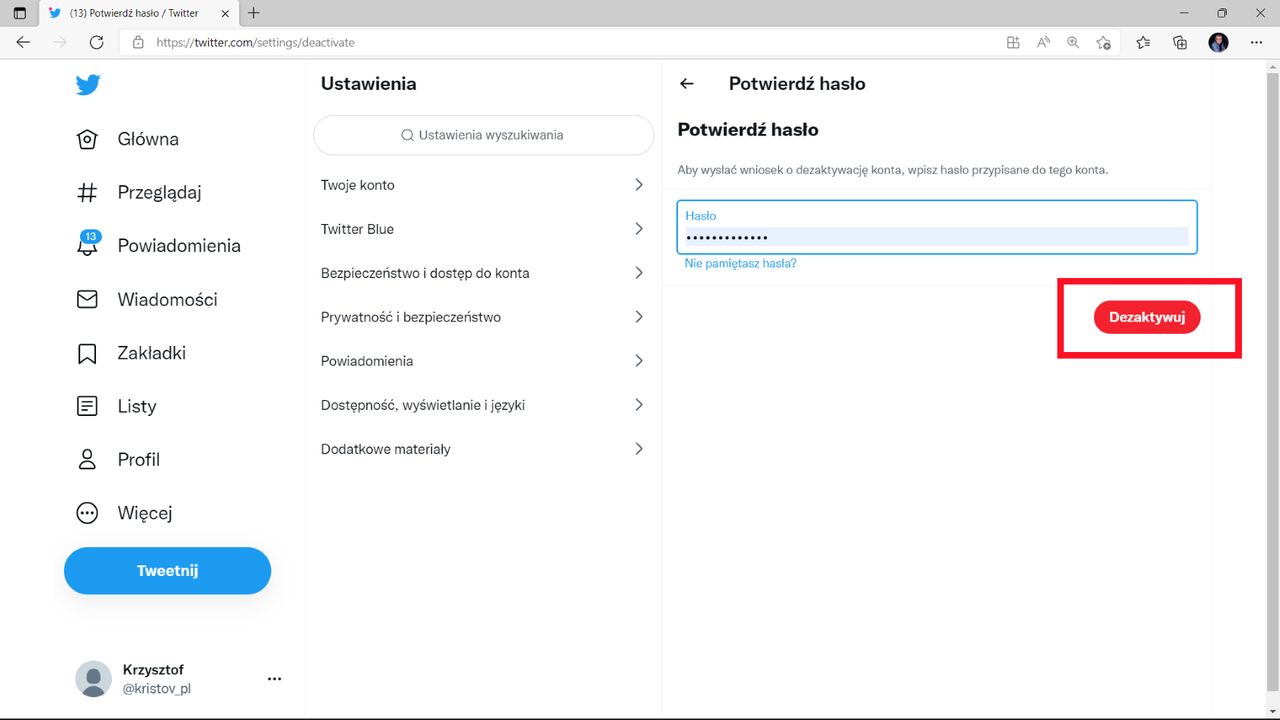
Task: Click the Ustawienia wyszukiwania search box
Action: coord(483,135)
